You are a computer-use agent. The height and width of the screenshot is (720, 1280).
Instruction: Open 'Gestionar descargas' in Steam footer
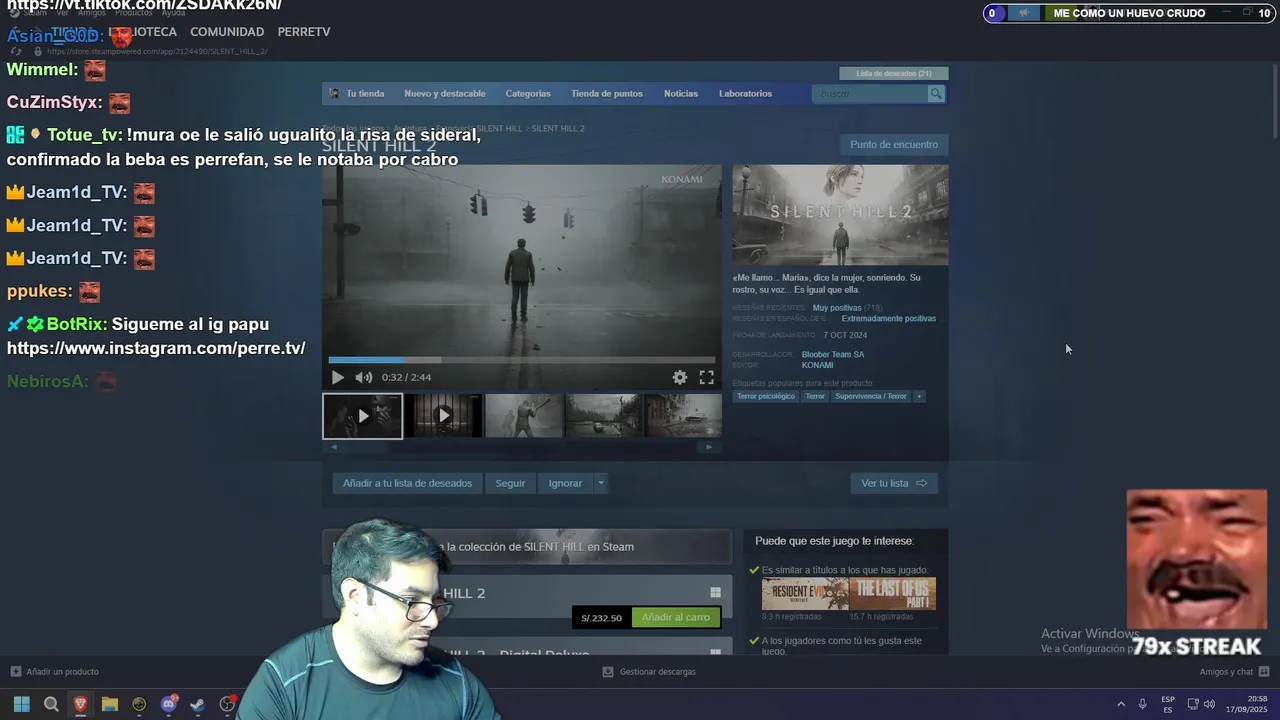pos(649,672)
